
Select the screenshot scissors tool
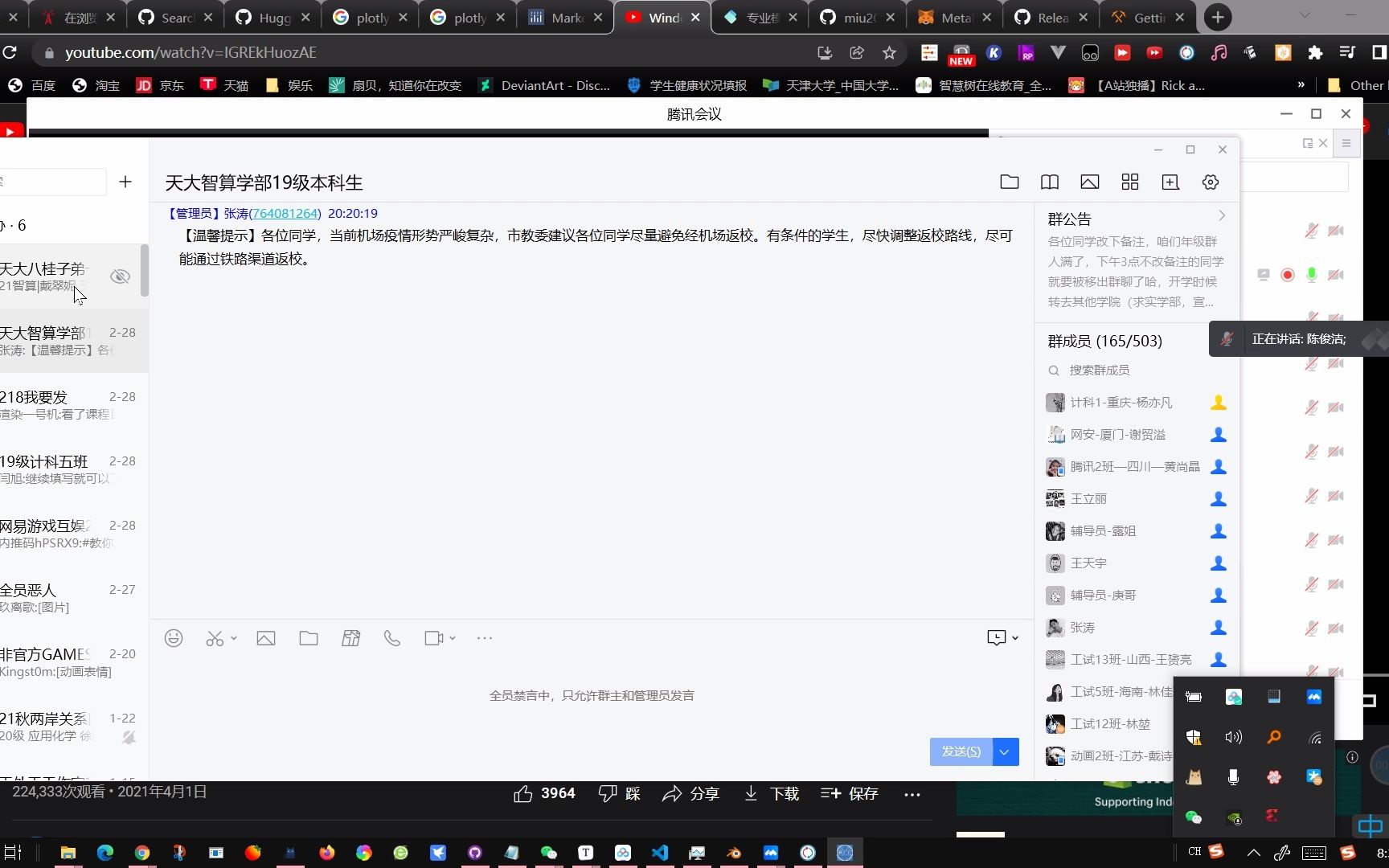(x=215, y=637)
